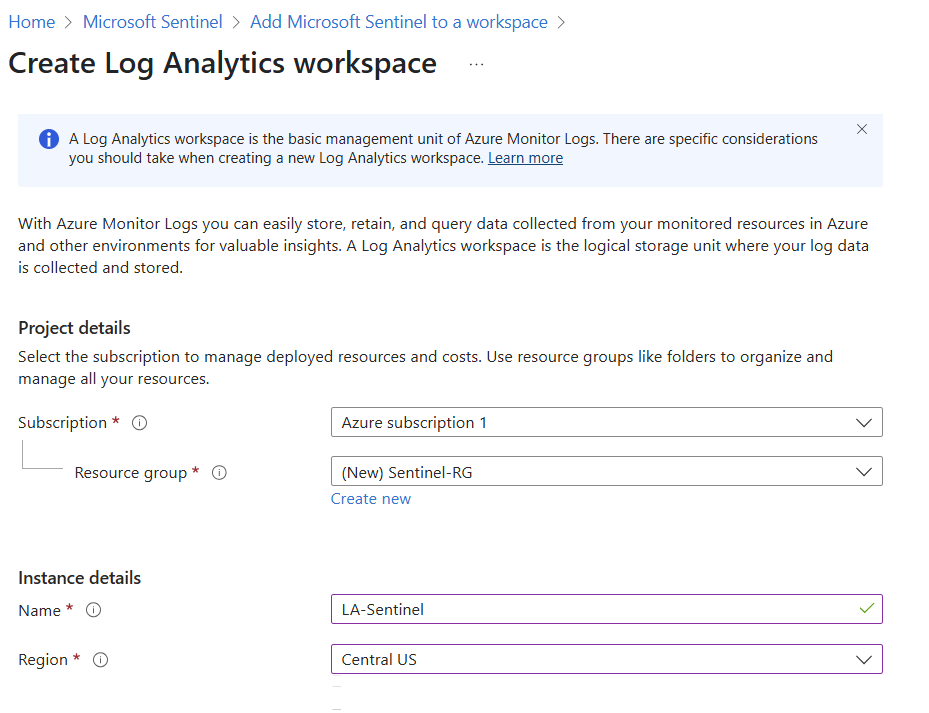Open Add Microsoft Sentinel to a workspace breadcrumb
The height and width of the screenshot is (713, 929).
[399, 22]
